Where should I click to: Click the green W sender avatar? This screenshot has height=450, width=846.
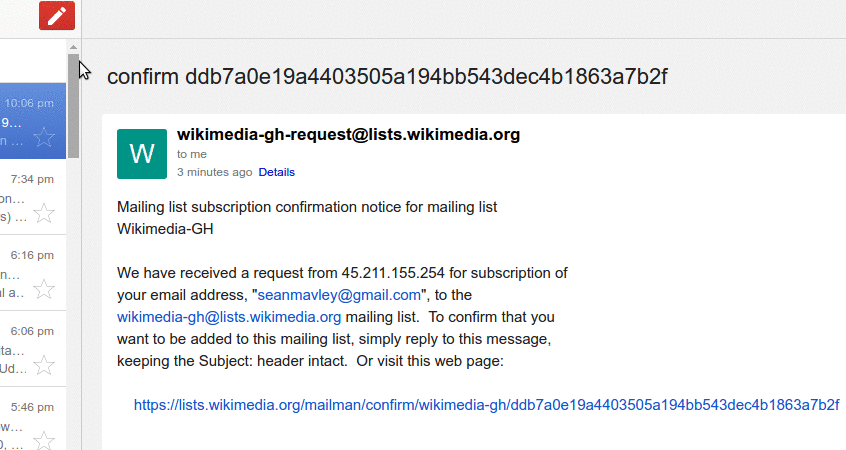142,154
